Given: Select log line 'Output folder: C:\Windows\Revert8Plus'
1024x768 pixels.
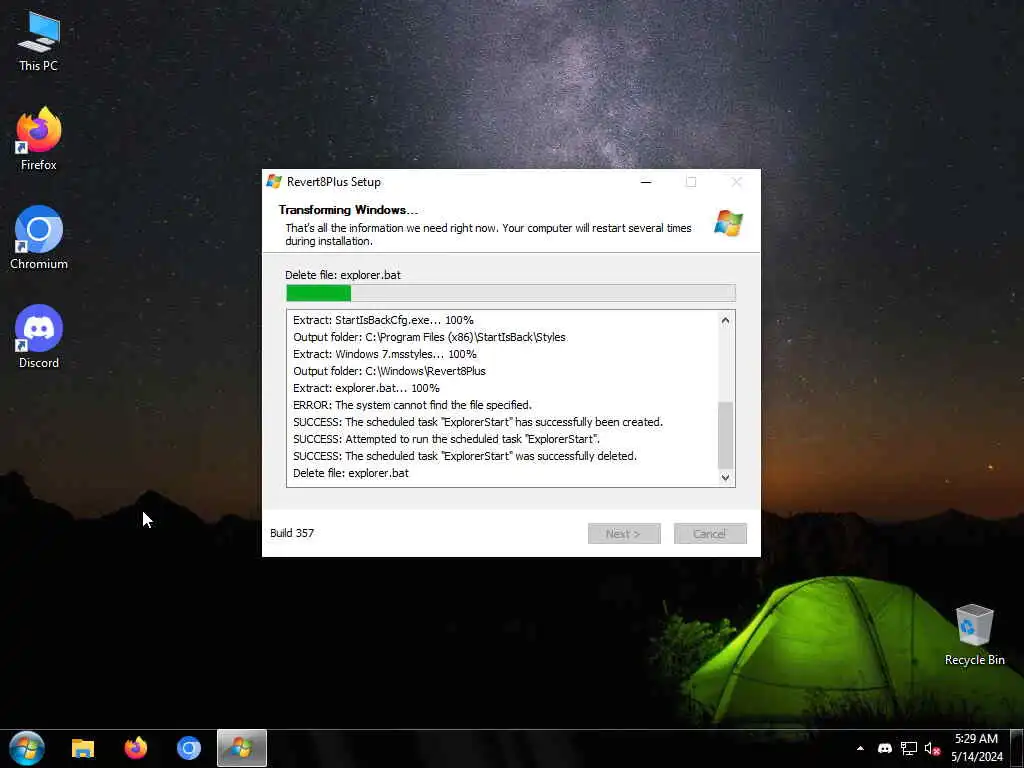Looking at the screenshot, I should click(x=389, y=371).
